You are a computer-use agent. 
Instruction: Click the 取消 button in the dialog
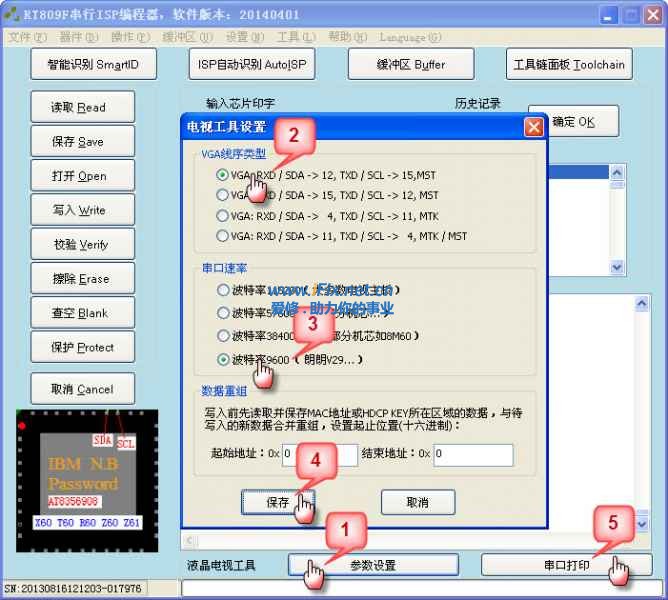(417, 502)
